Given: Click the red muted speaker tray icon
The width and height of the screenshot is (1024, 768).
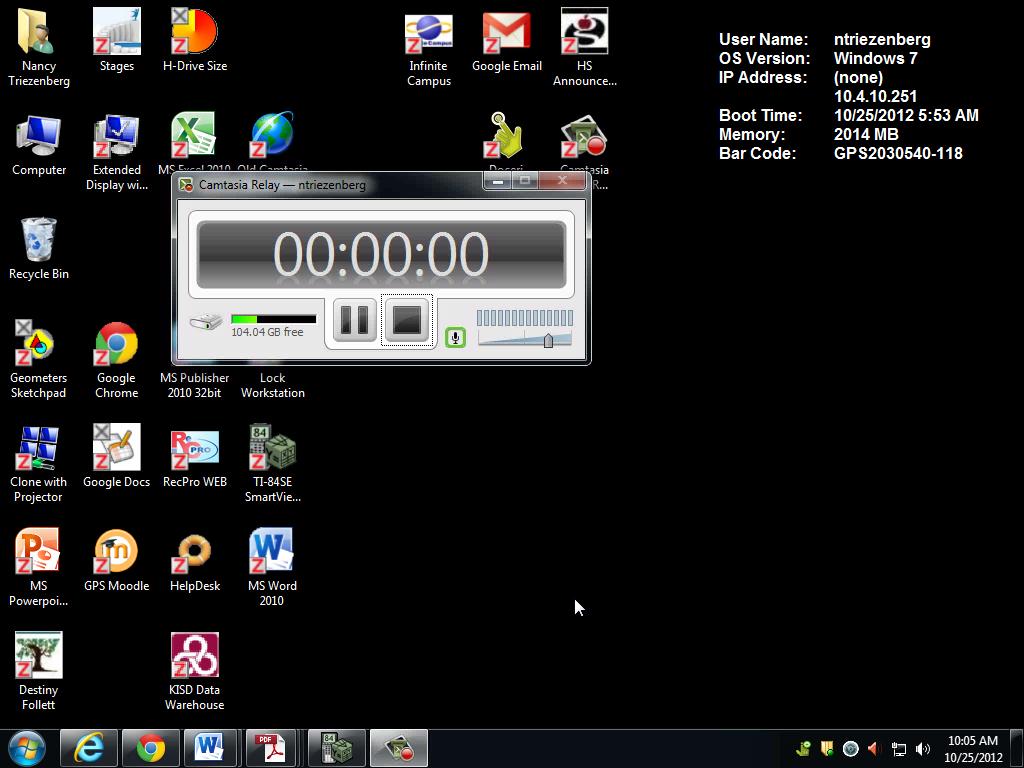Looking at the screenshot, I should click(x=874, y=749).
